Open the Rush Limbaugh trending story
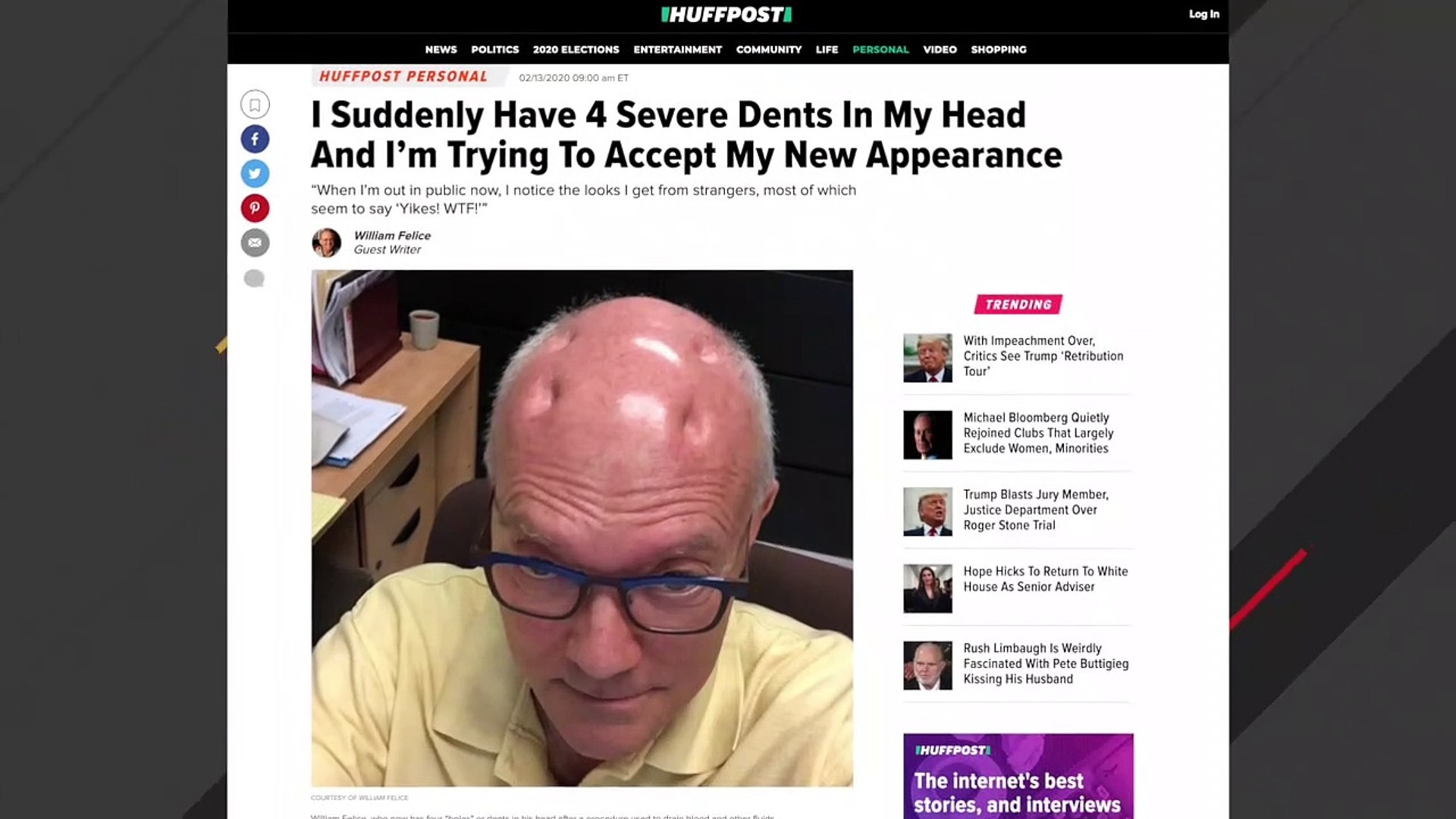This screenshot has height=819, width=1456. tap(1046, 664)
